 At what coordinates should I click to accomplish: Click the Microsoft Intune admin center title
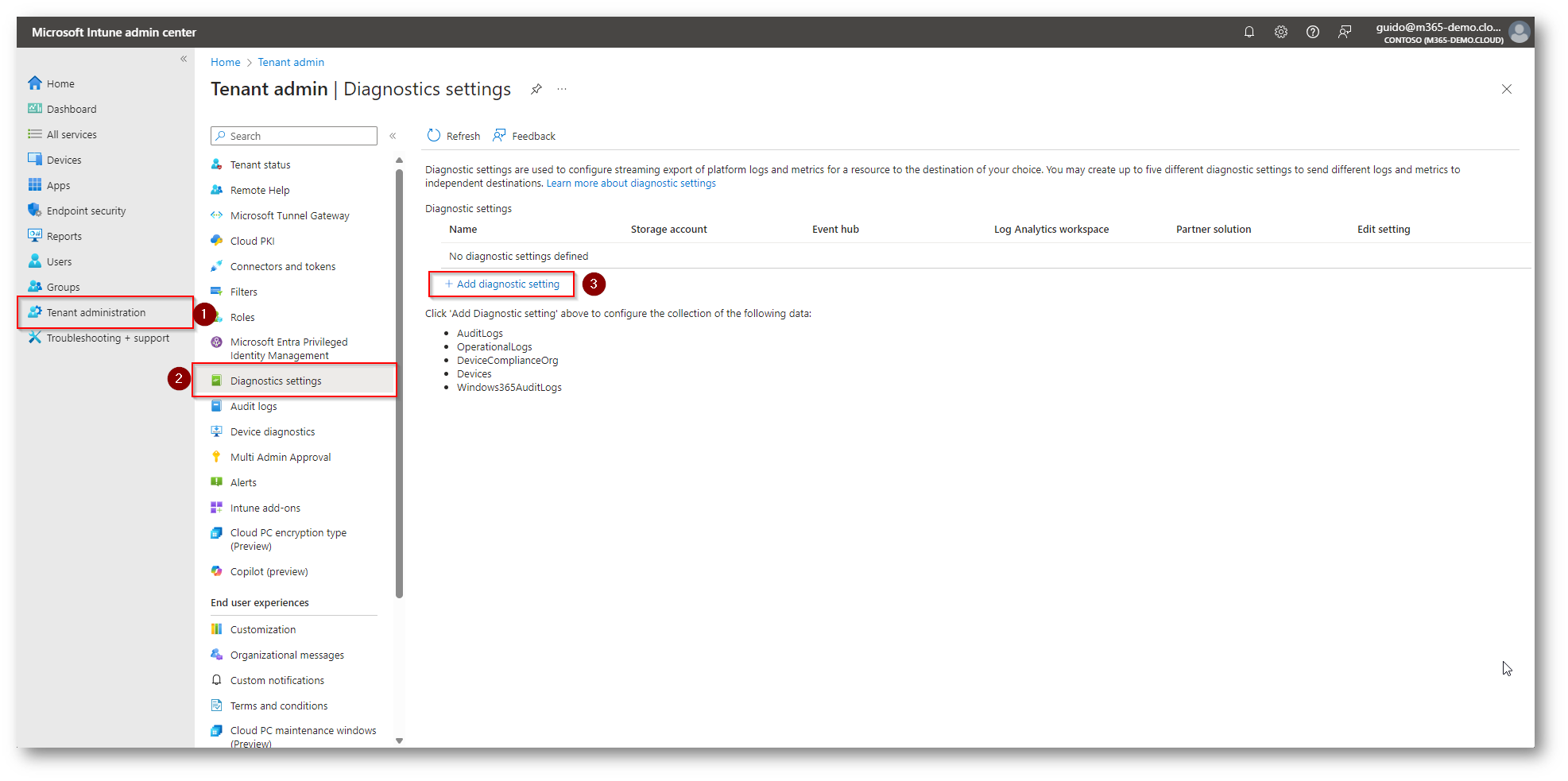coord(114,32)
